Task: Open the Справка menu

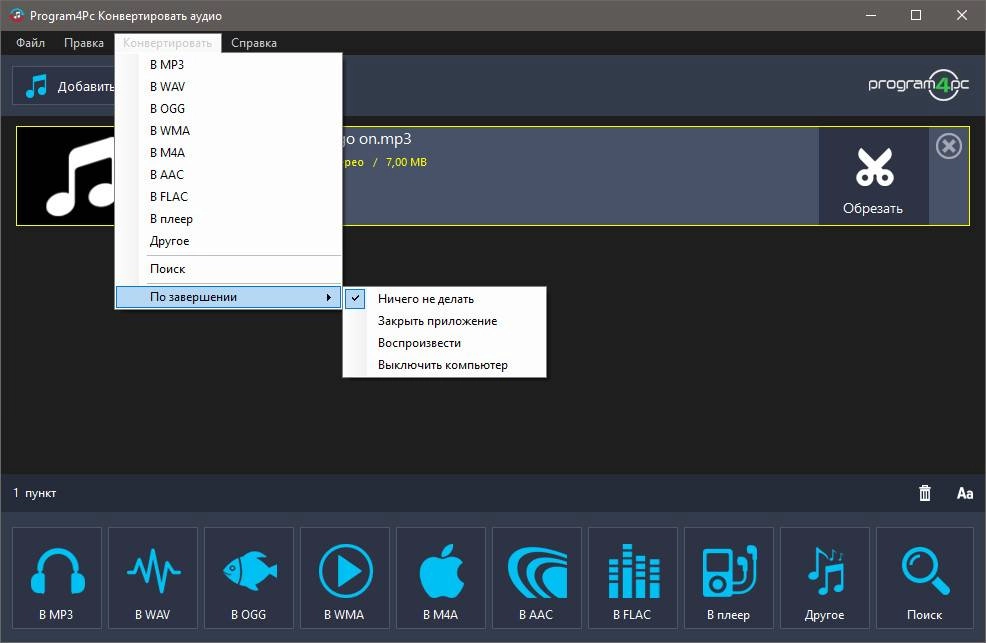Action: 253,43
